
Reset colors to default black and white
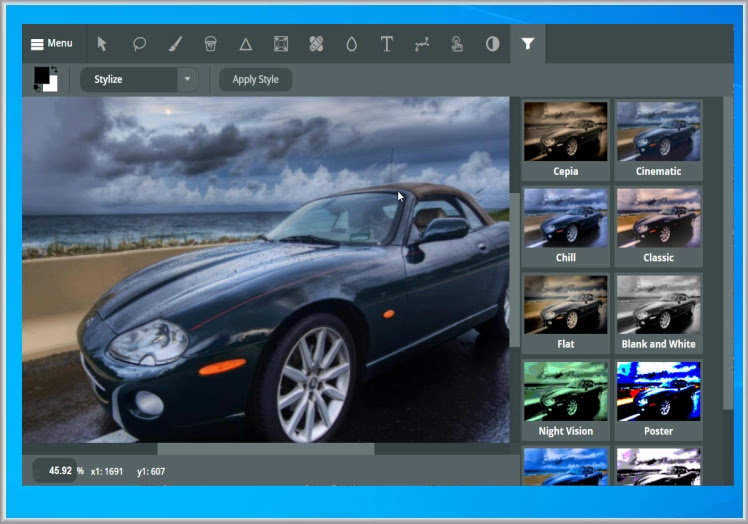click(37, 88)
